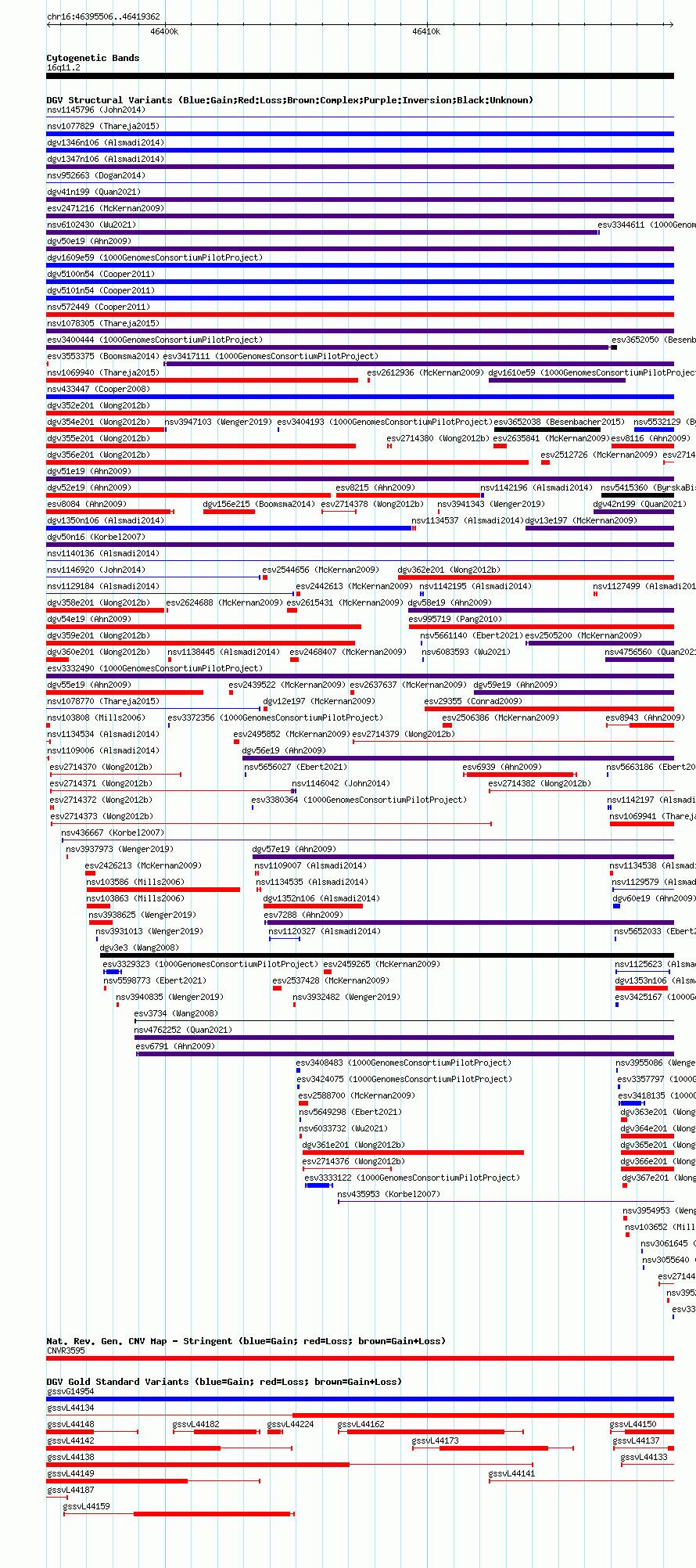Open esv2714379 (Wong2012b) variant
The height and width of the screenshot is (1568, 696).
tap(404, 734)
